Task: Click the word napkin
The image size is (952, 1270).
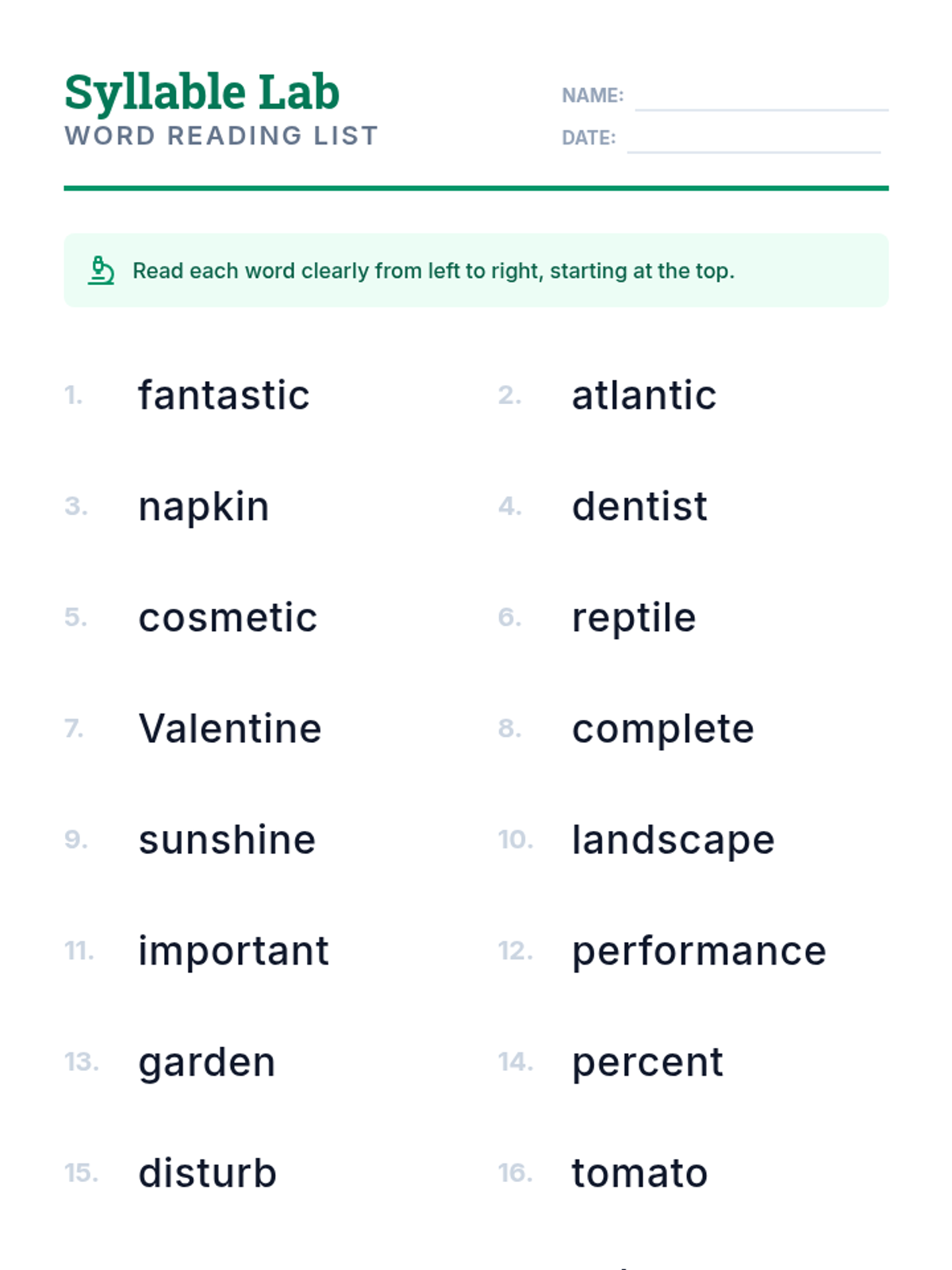Action: 204,506
